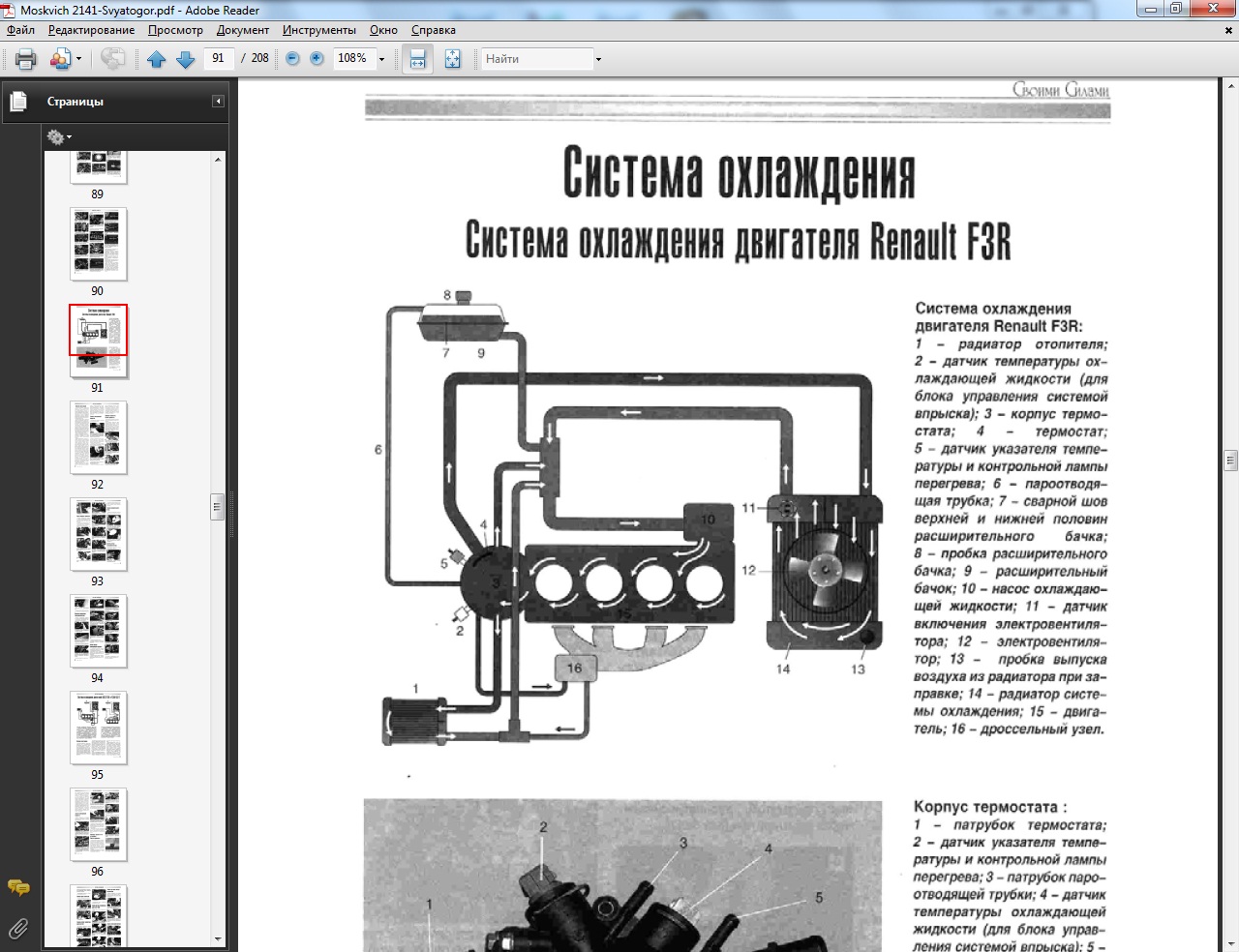This screenshot has height=952, width=1239.
Task: Select page 94 thumbnail
Action: (98, 631)
